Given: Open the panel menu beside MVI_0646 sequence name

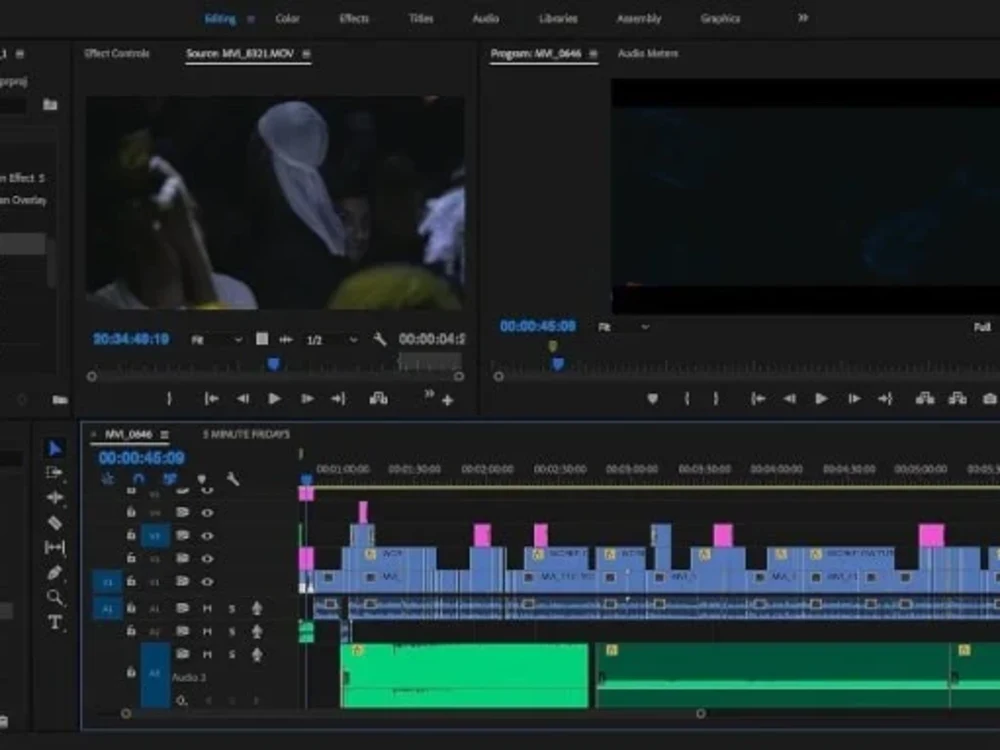Looking at the screenshot, I should 165,434.
